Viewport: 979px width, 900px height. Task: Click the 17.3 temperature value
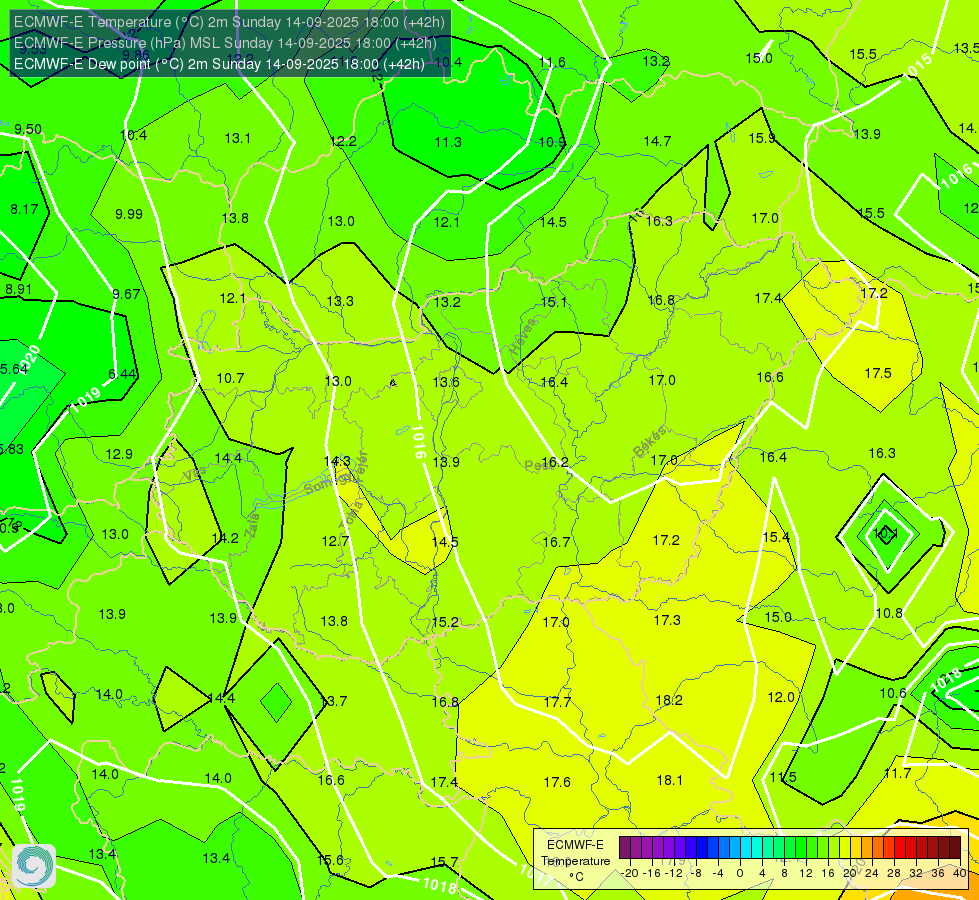[667, 620]
